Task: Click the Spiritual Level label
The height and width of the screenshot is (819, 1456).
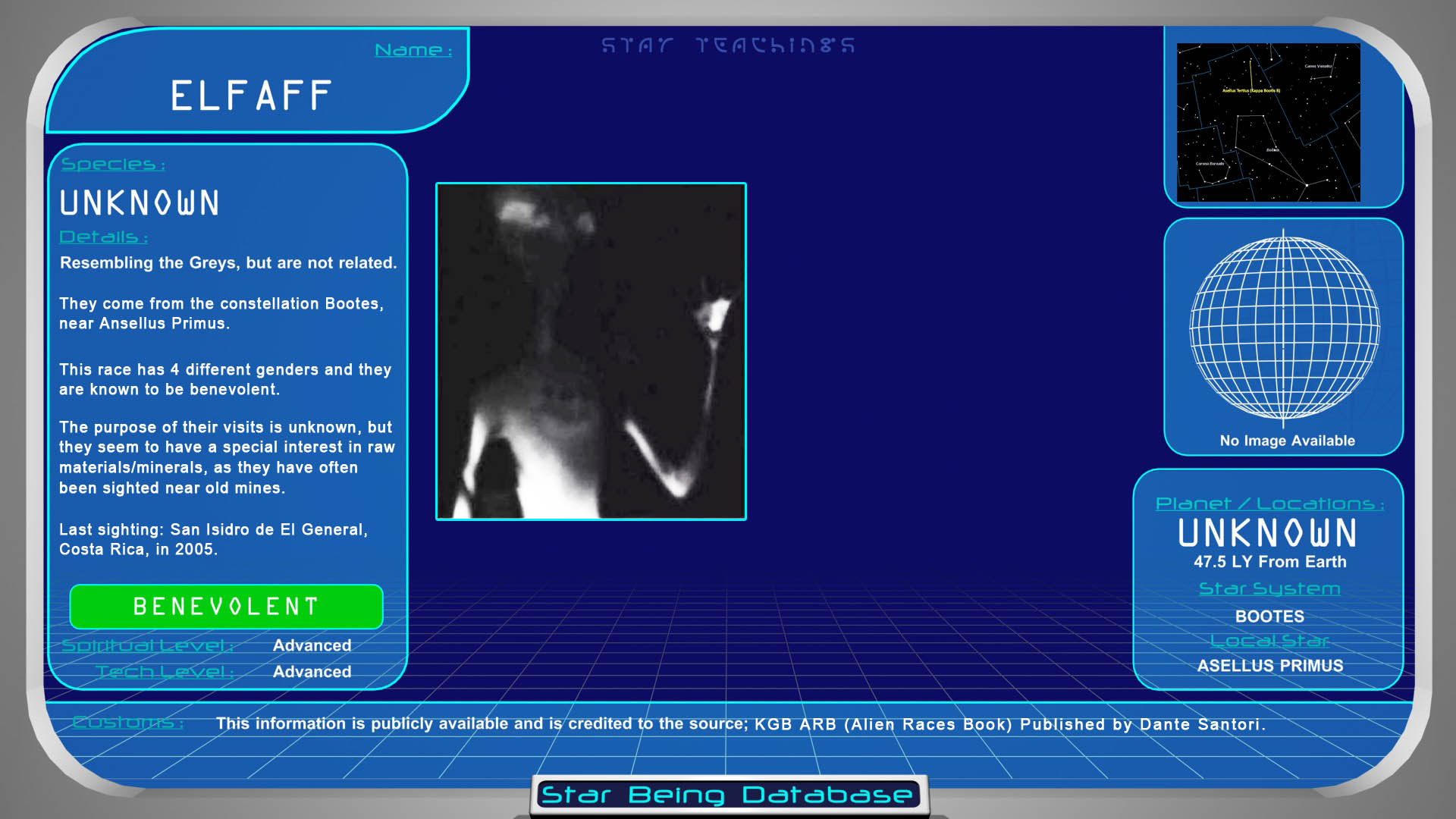Action: (147, 645)
